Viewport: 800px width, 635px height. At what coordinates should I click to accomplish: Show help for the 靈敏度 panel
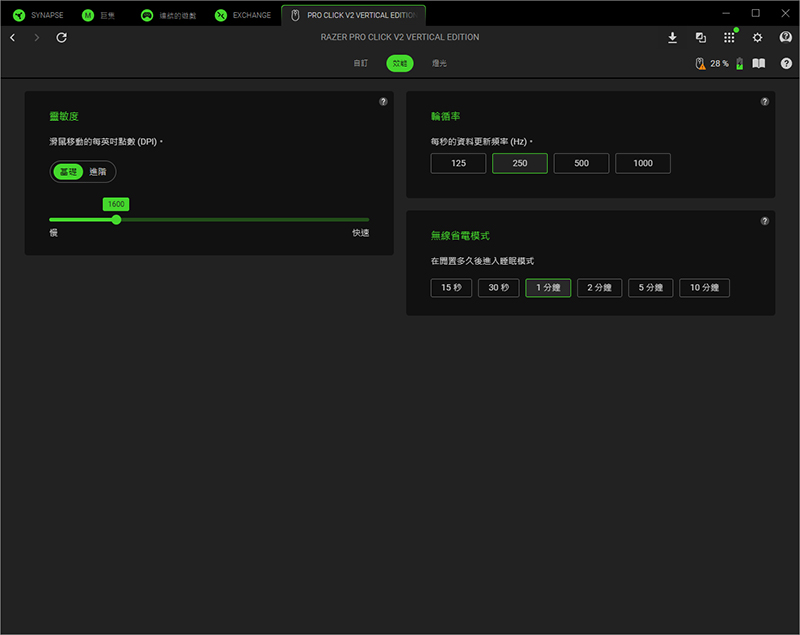pos(383,101)
